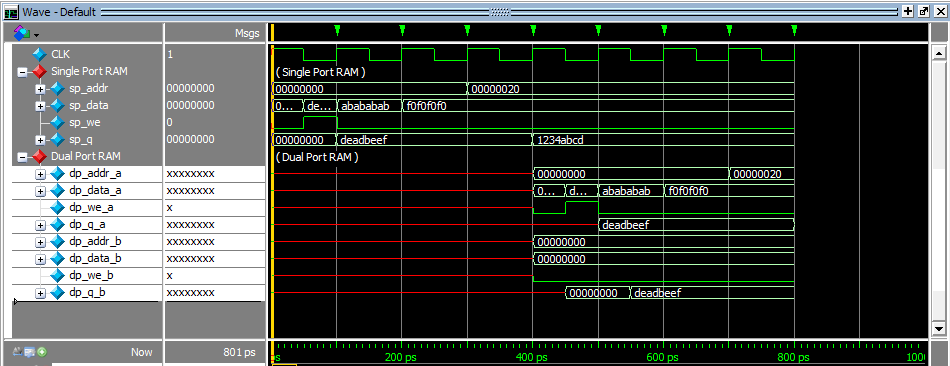Click the red Dual Port RAM group icon
This screenshot has width=950, height=366.
point(40,156)
